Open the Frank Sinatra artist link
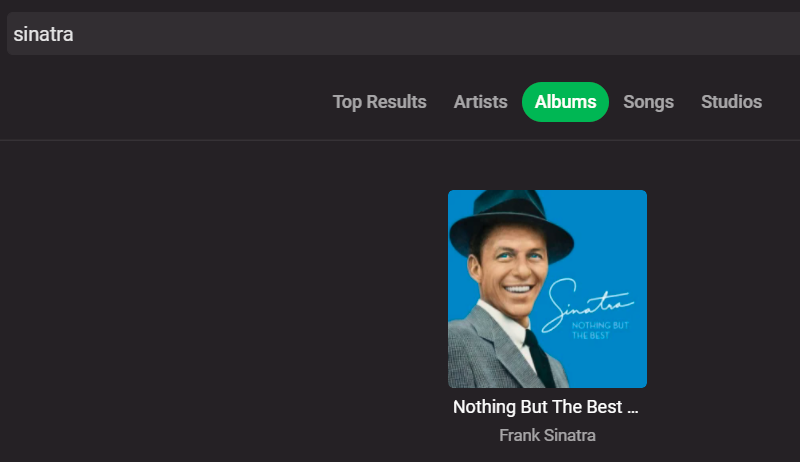This screenshot has height=462, width=800. [x=547, y=435]
